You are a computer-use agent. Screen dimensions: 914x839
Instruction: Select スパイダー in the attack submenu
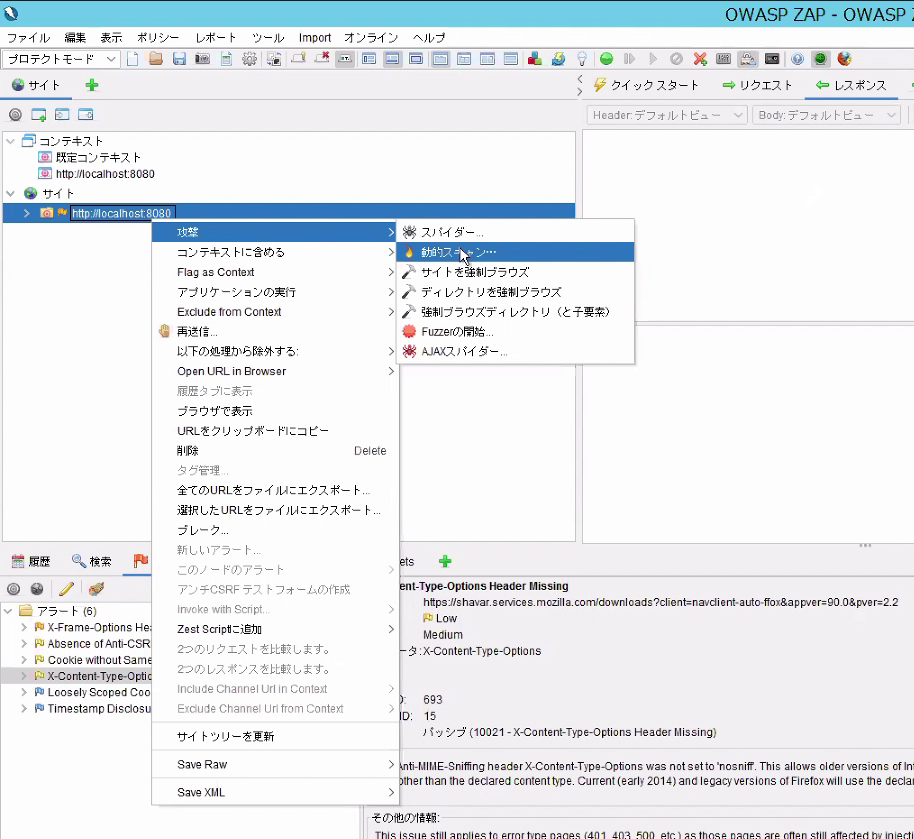(x=515, y=232)
